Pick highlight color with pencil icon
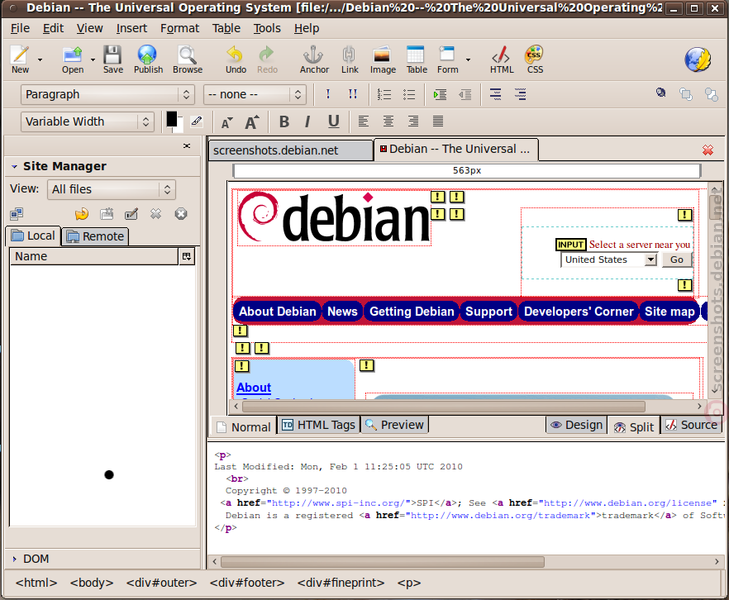The image size is (729, 600). click(x=197, y=121)
